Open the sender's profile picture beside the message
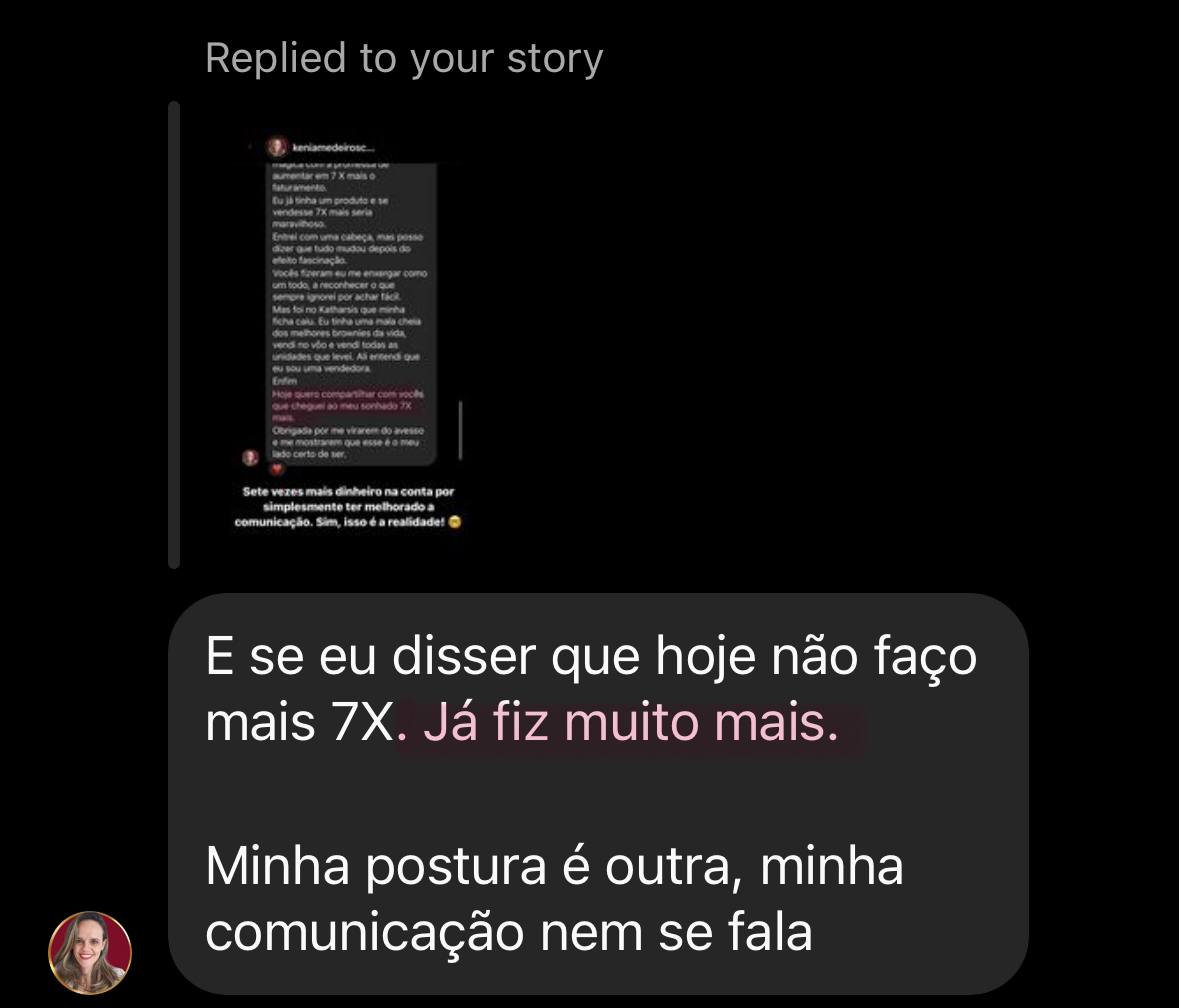Viewport: 1179px width, 1008px height. pos(90,952)
